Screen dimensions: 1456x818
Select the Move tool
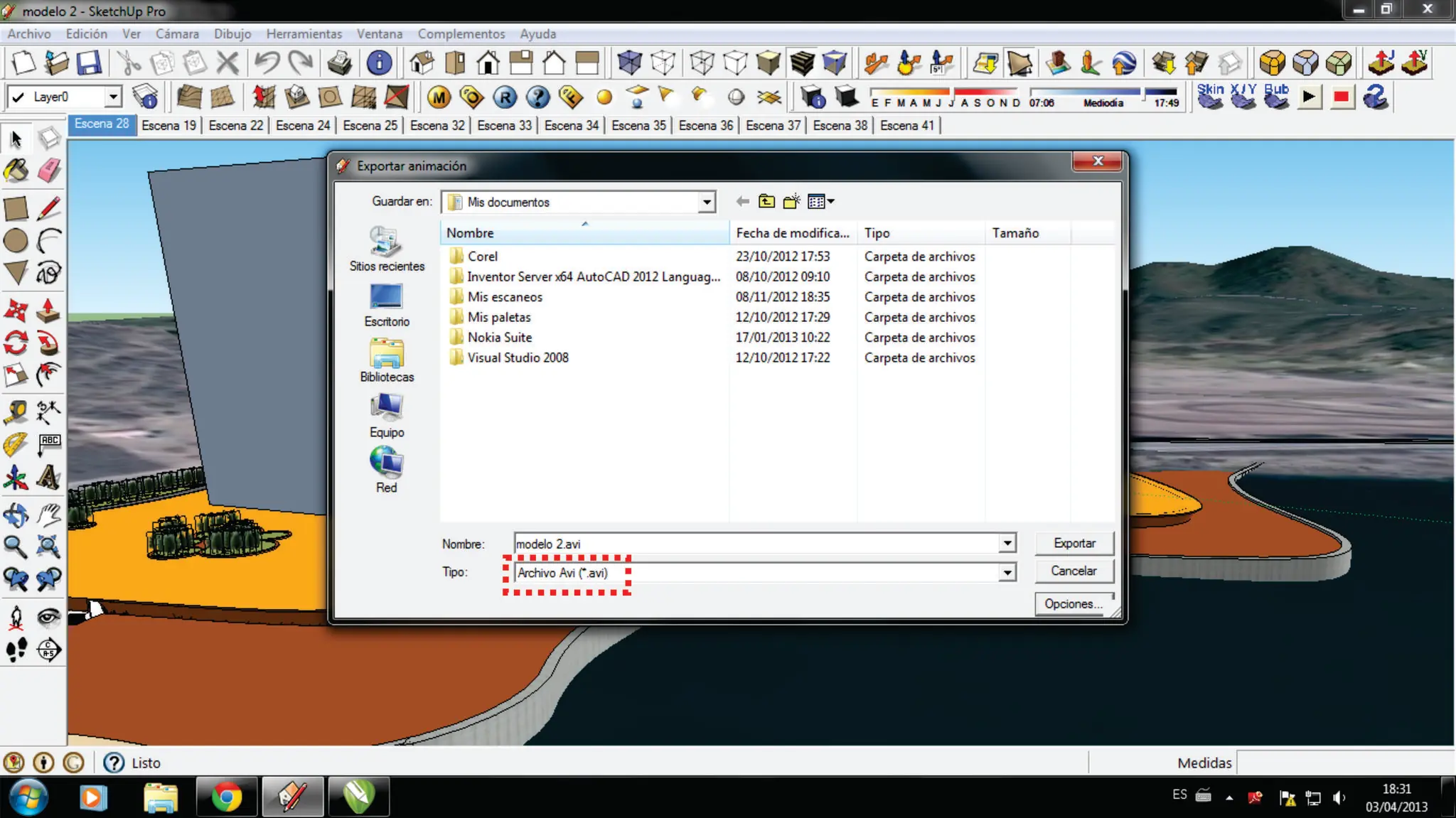[x=16, y=311]
